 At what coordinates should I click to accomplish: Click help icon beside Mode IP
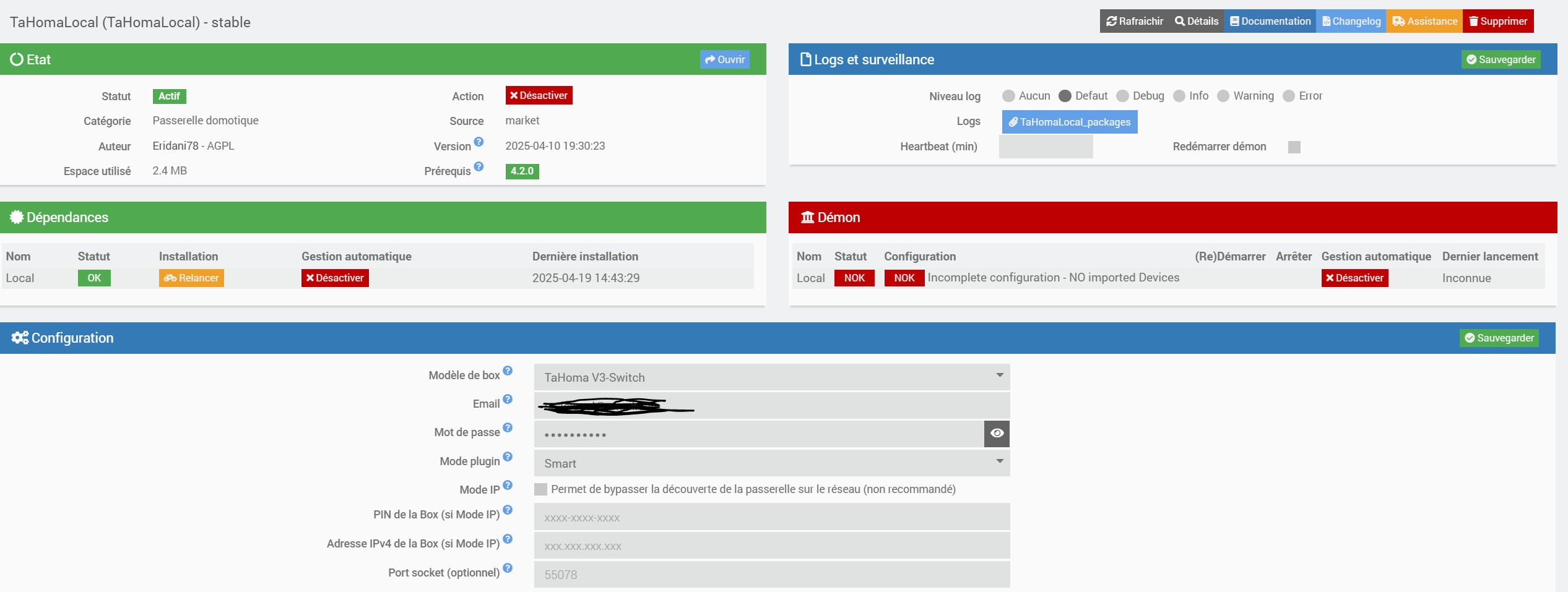pyautogui.click(x=508, y=485)
